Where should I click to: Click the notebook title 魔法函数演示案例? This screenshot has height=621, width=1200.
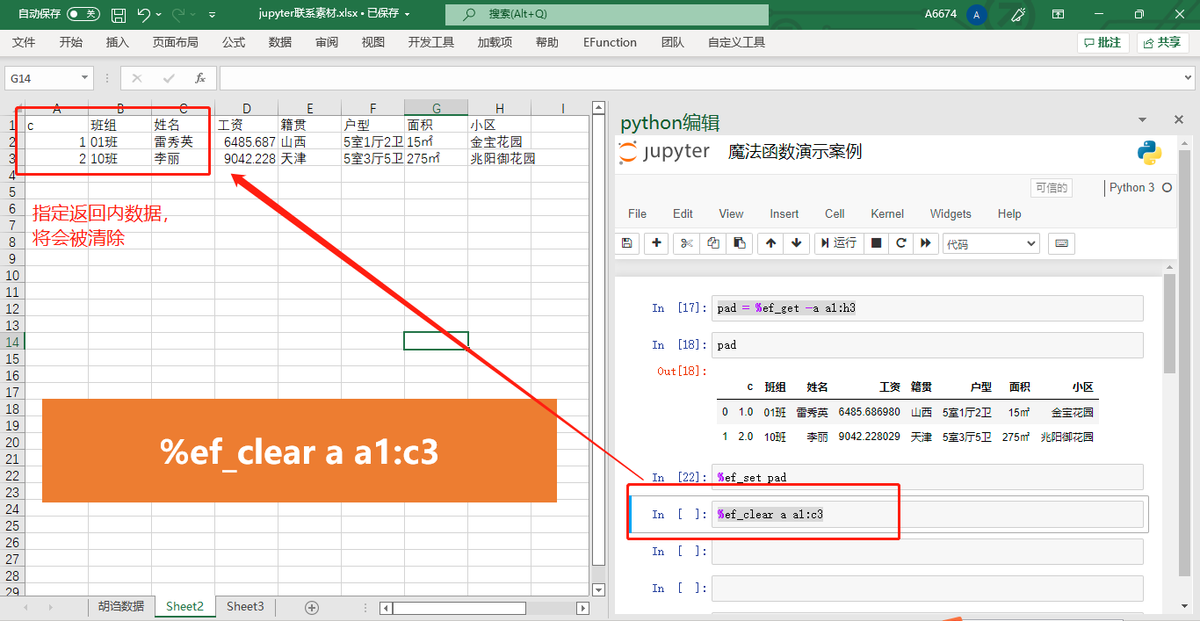tap(794, 152)
